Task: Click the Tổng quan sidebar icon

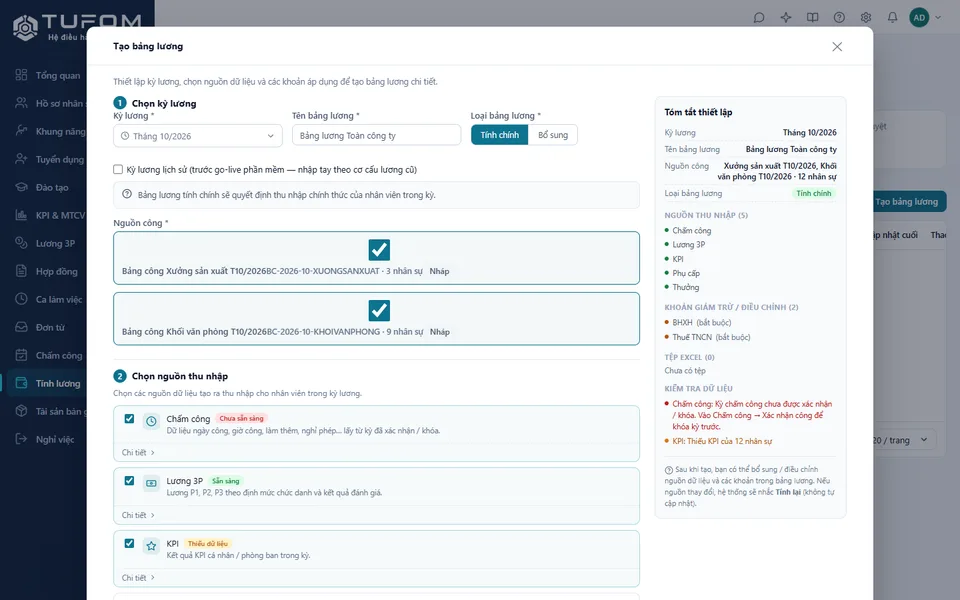Action: tap(21, 75)
